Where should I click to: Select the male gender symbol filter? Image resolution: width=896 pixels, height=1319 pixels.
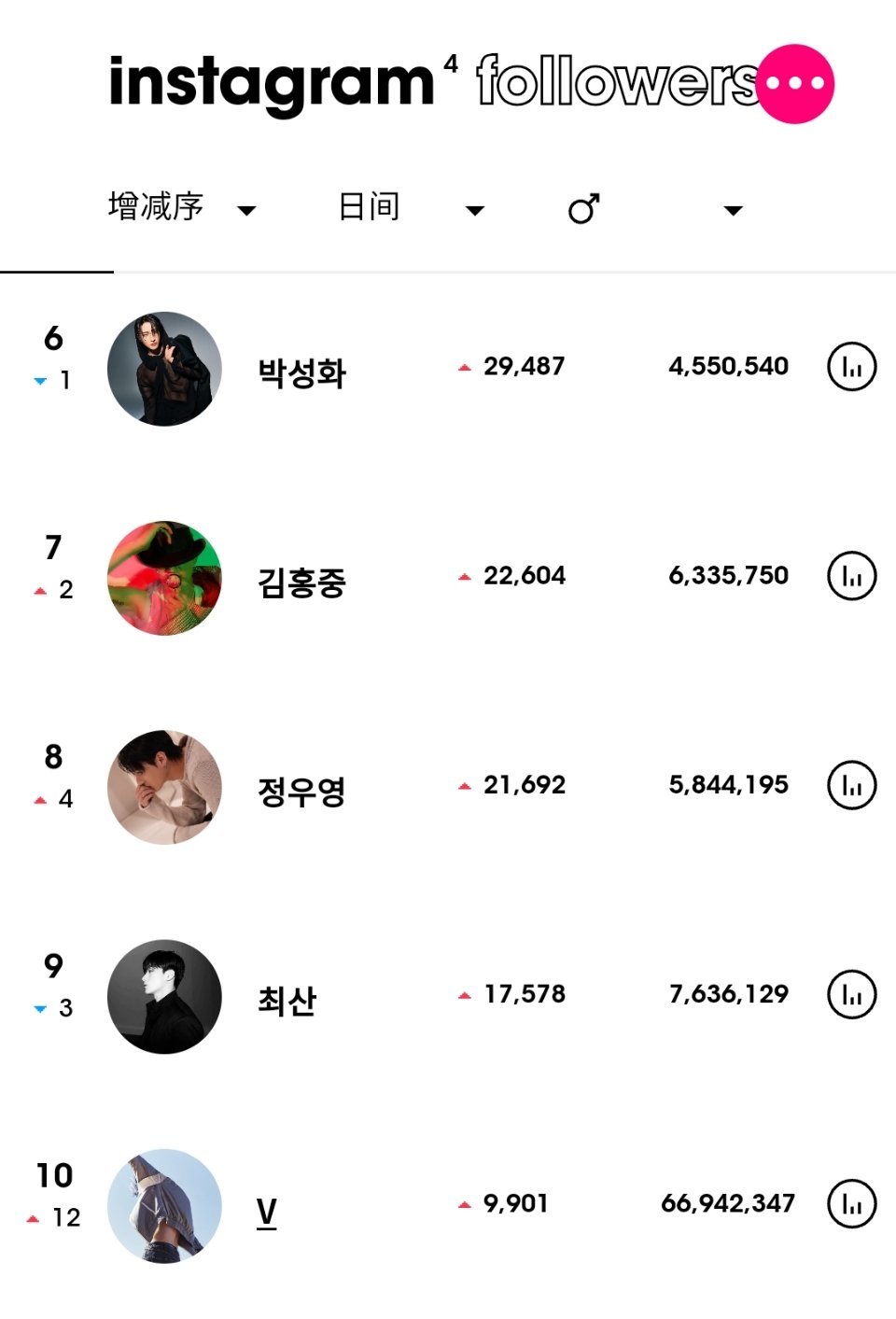coord(584,208)
